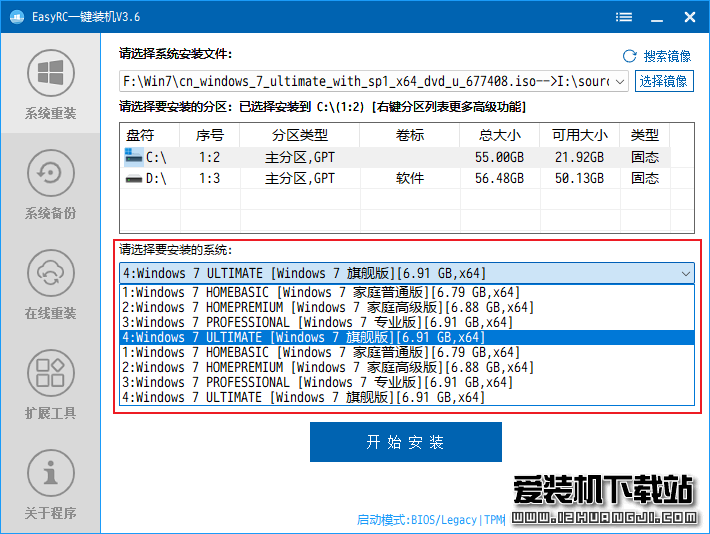Screen dimensions: 710x534
Task: Click the 开始安装 start install button
Action: [x=406, y=442]
